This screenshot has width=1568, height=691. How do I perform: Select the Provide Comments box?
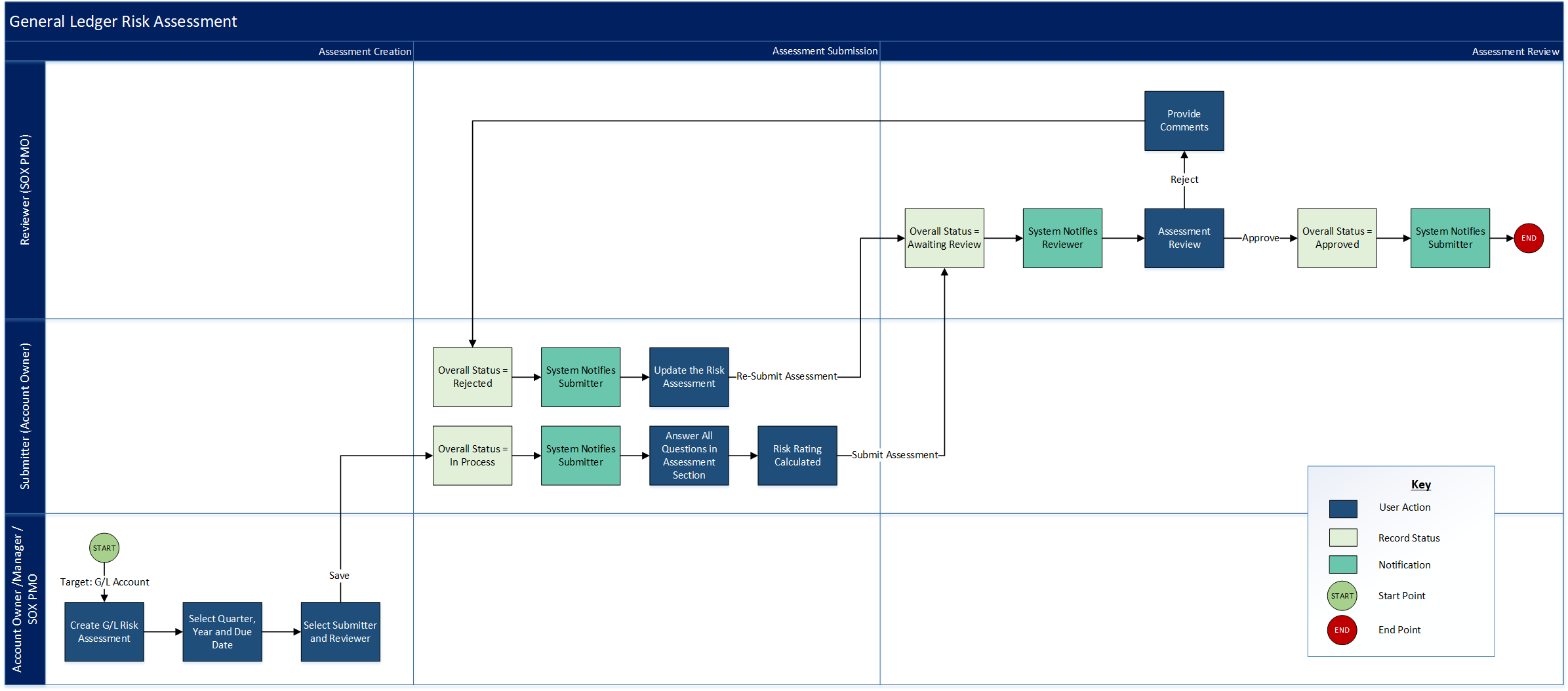pos(1184,121)
